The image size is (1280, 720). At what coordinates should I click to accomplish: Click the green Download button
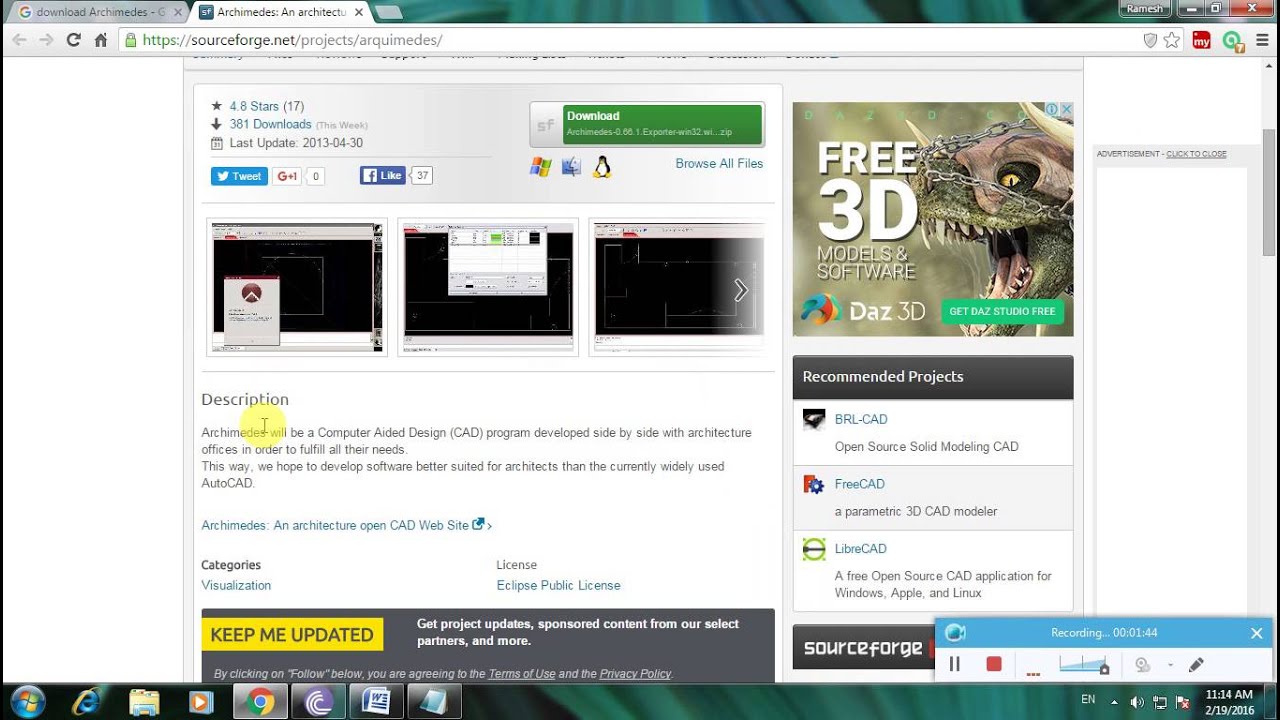662,124
